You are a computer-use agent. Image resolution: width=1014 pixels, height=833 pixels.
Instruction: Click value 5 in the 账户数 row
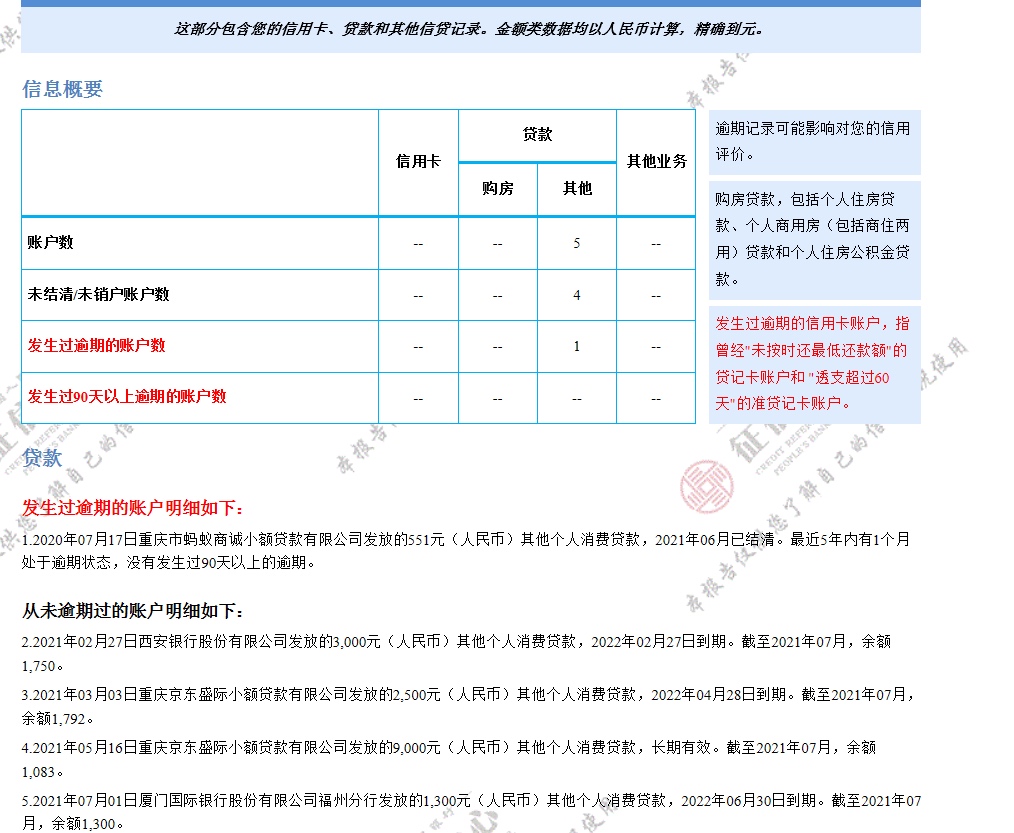point(577,243)
